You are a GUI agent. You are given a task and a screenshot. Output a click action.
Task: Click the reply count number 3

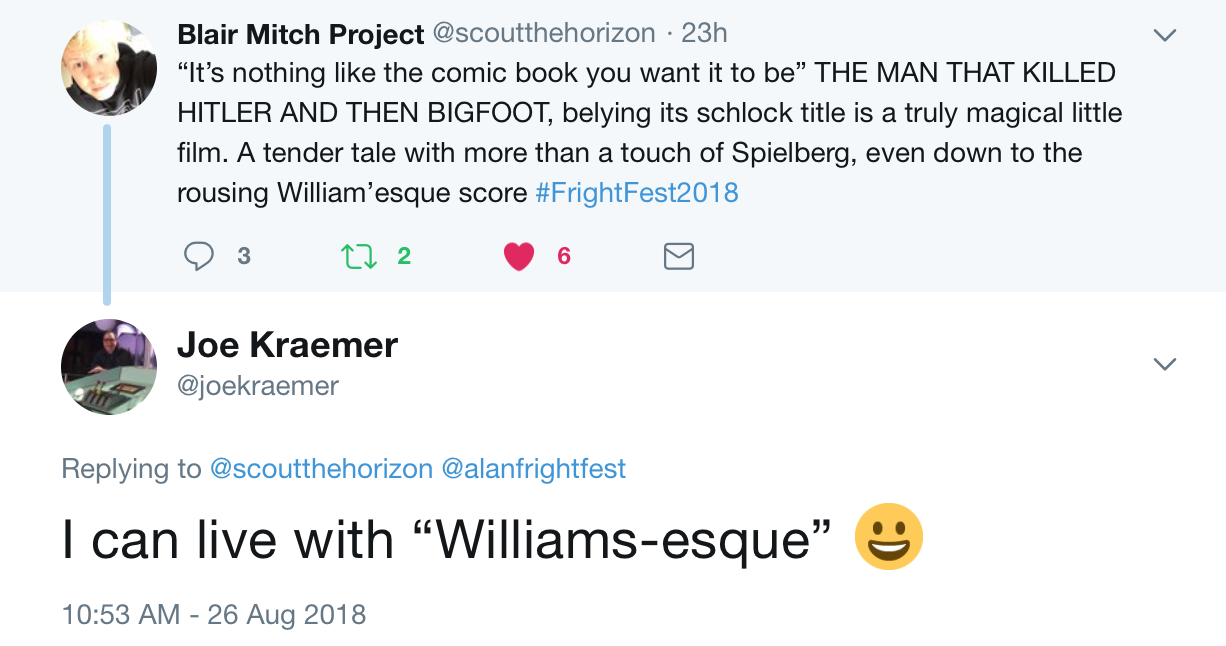[244, 257]
